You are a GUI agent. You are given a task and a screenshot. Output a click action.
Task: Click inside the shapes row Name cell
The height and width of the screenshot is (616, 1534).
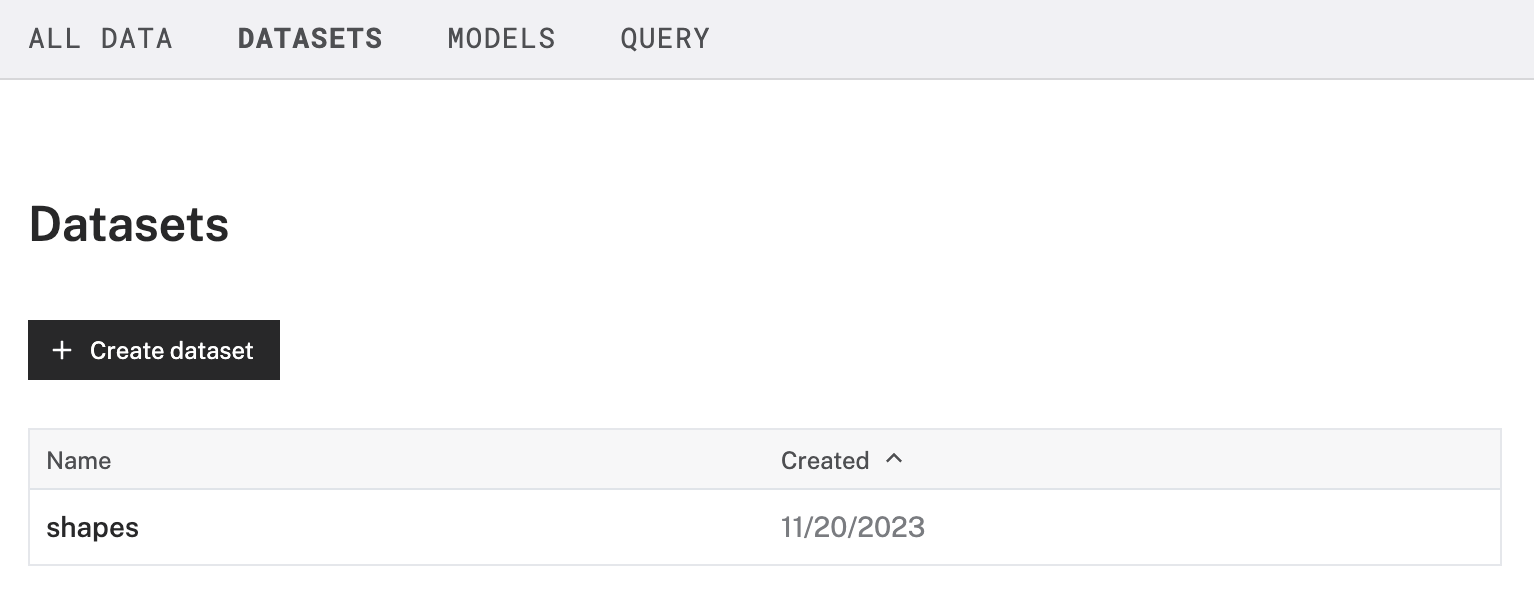(x=200, y=527)
